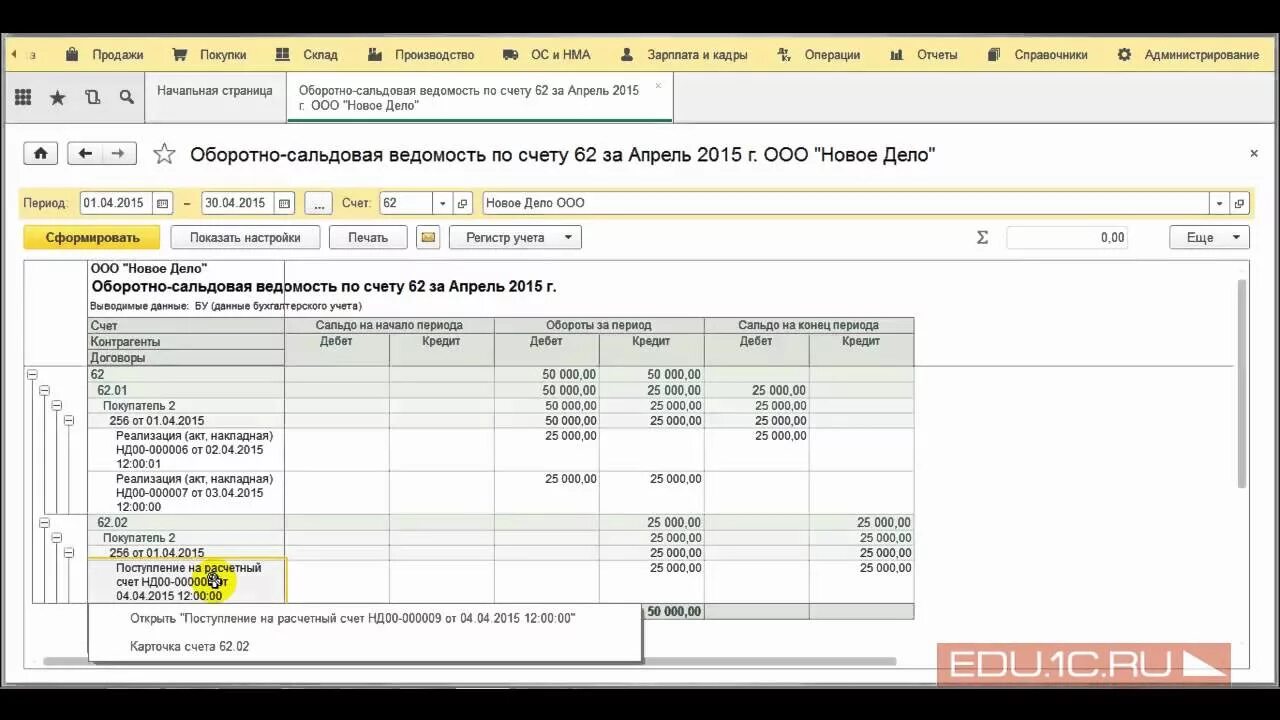Collapse the account 62 group
The width and height of the screenshot is (1280, 720).
click(32, 375)
